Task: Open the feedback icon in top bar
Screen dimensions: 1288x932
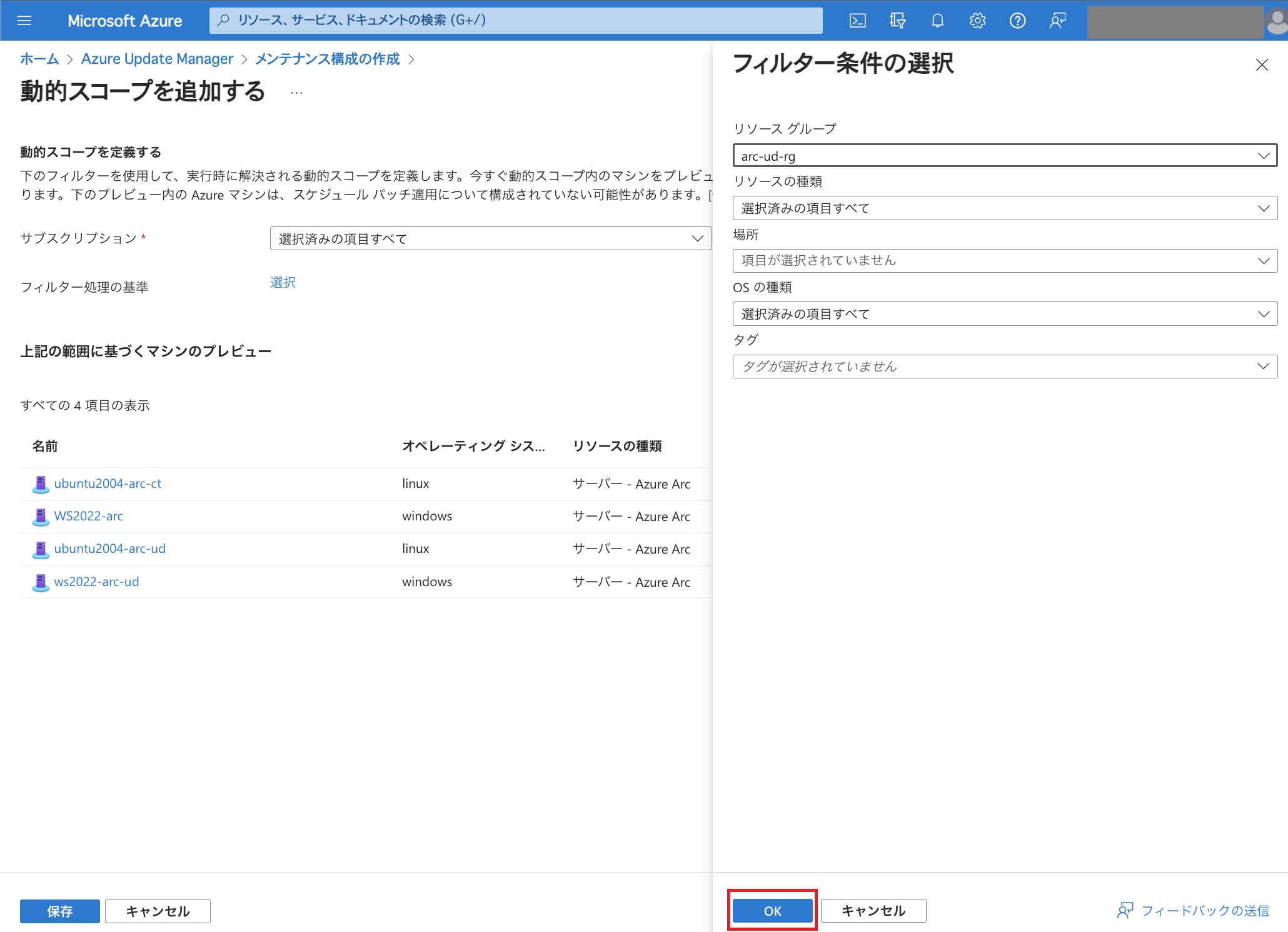Action: click(x=1057, y=21)
